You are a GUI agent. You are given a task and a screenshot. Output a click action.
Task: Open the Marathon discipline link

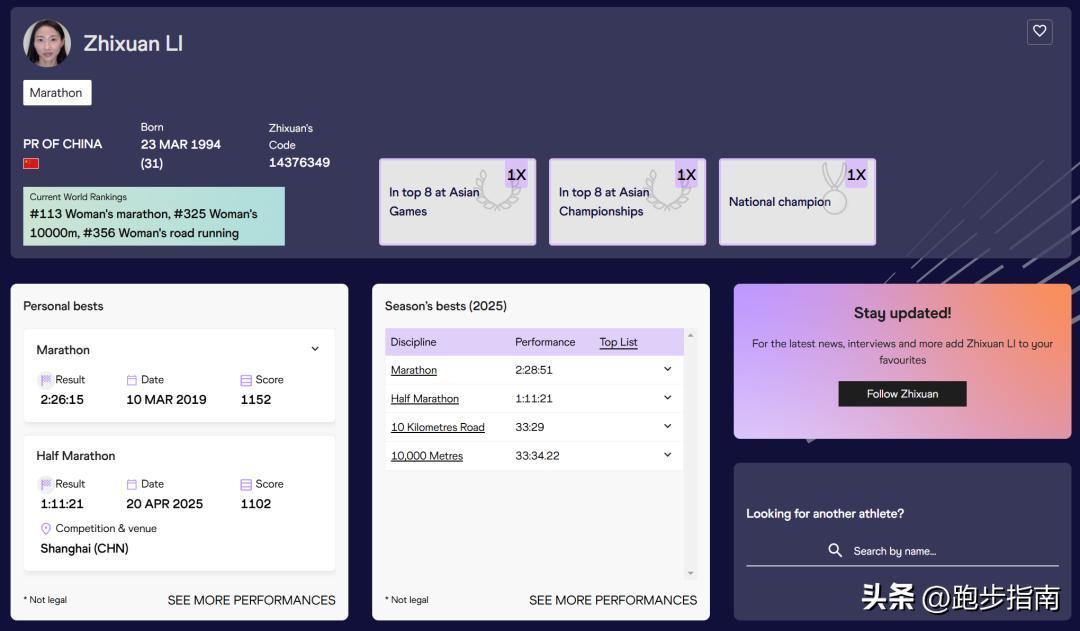click(414, 370)
